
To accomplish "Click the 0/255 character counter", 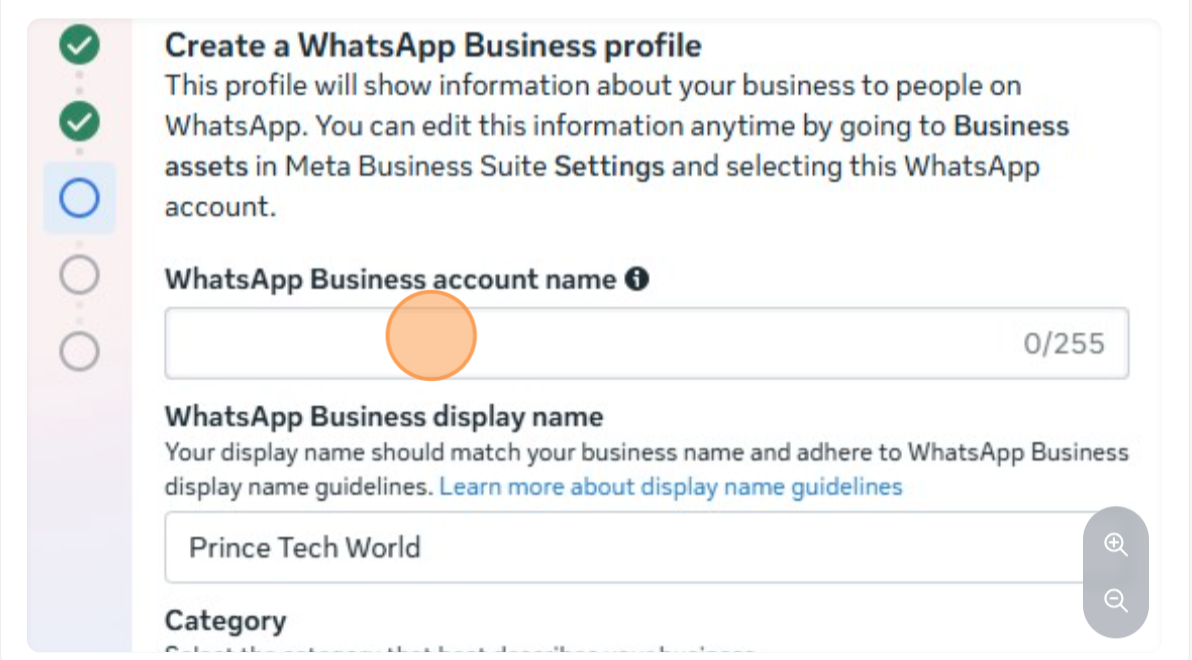I will 1064,344.
